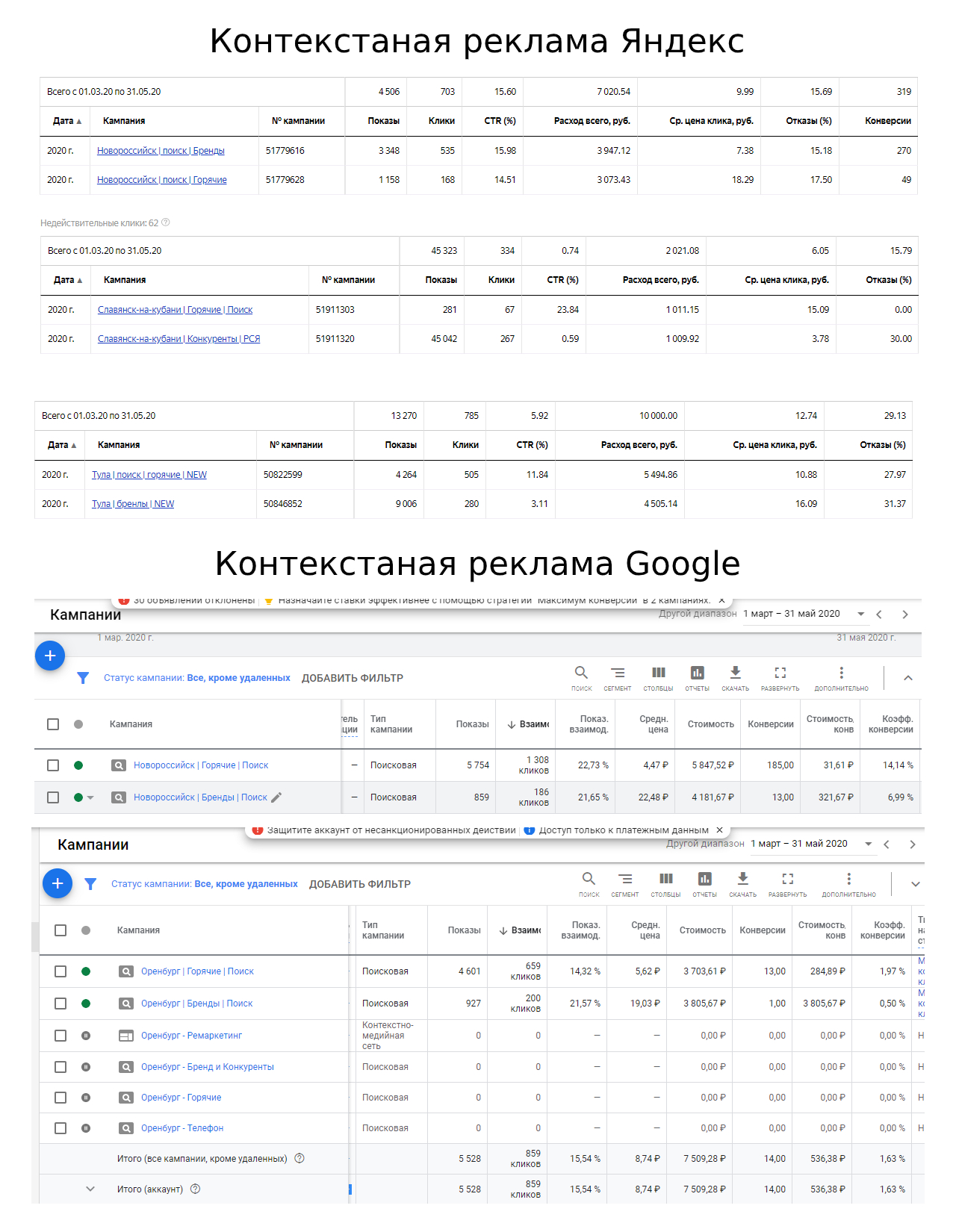Screen dimensions: 956x1232
Task: Open Yandex campaign Новороссийск | поиск | Горячие
Action: click(162, 180)
